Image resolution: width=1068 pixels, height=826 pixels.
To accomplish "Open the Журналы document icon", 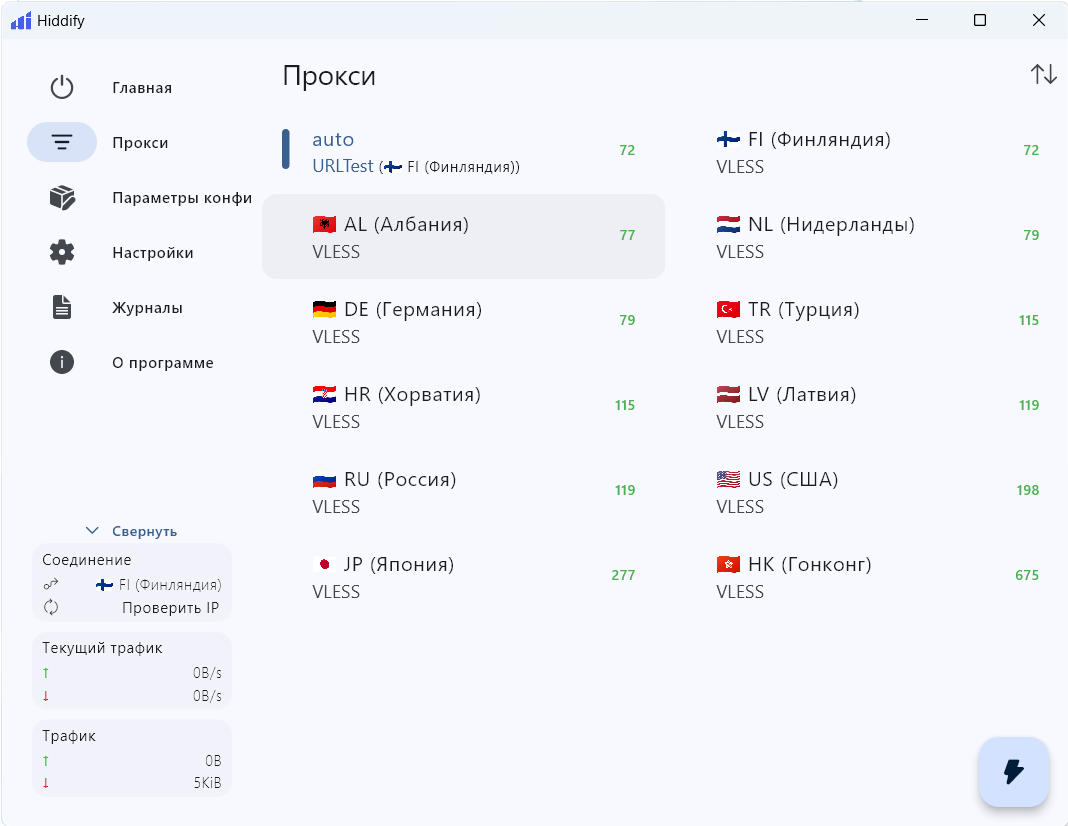I will pyautogui.click(x=62, y=308).
